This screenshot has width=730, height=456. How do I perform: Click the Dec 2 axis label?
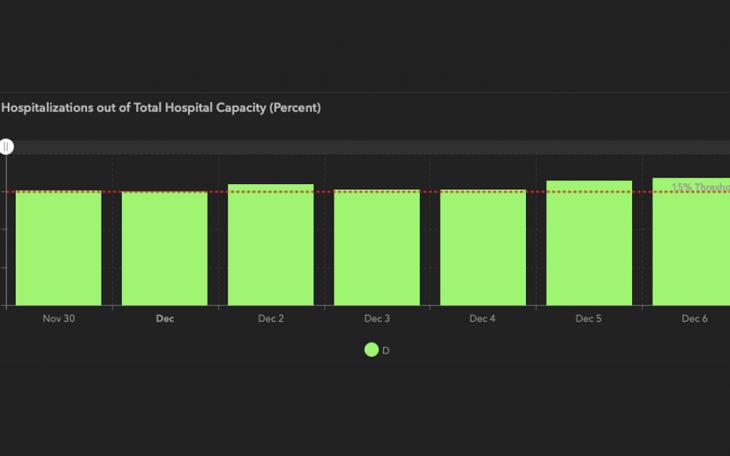(271, 319)
